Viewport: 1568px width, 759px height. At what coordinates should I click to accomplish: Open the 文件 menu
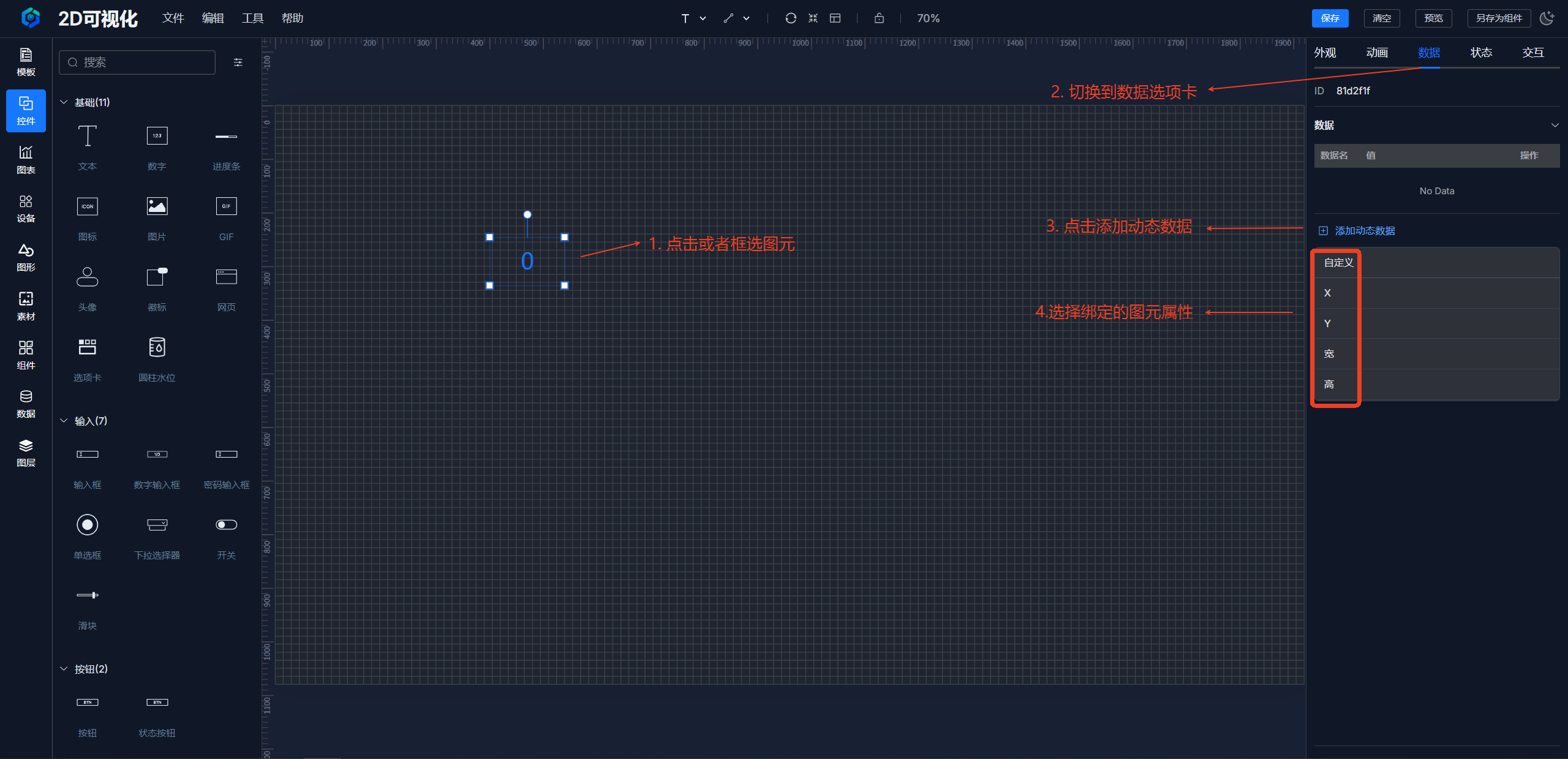pos(173,18)
